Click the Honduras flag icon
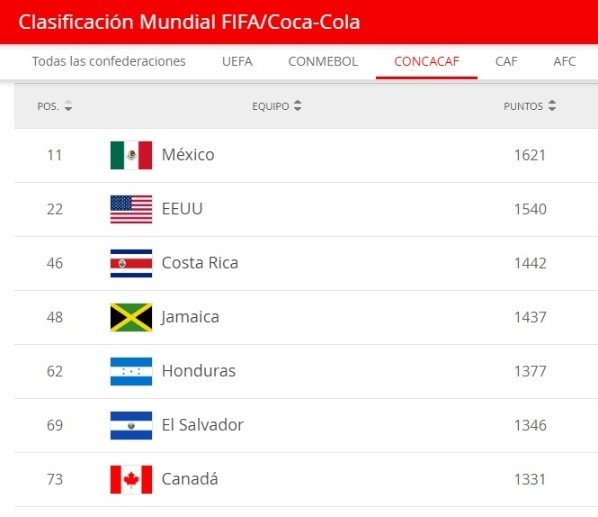Viewport: 598px width, 517px height. click(131, 371)
